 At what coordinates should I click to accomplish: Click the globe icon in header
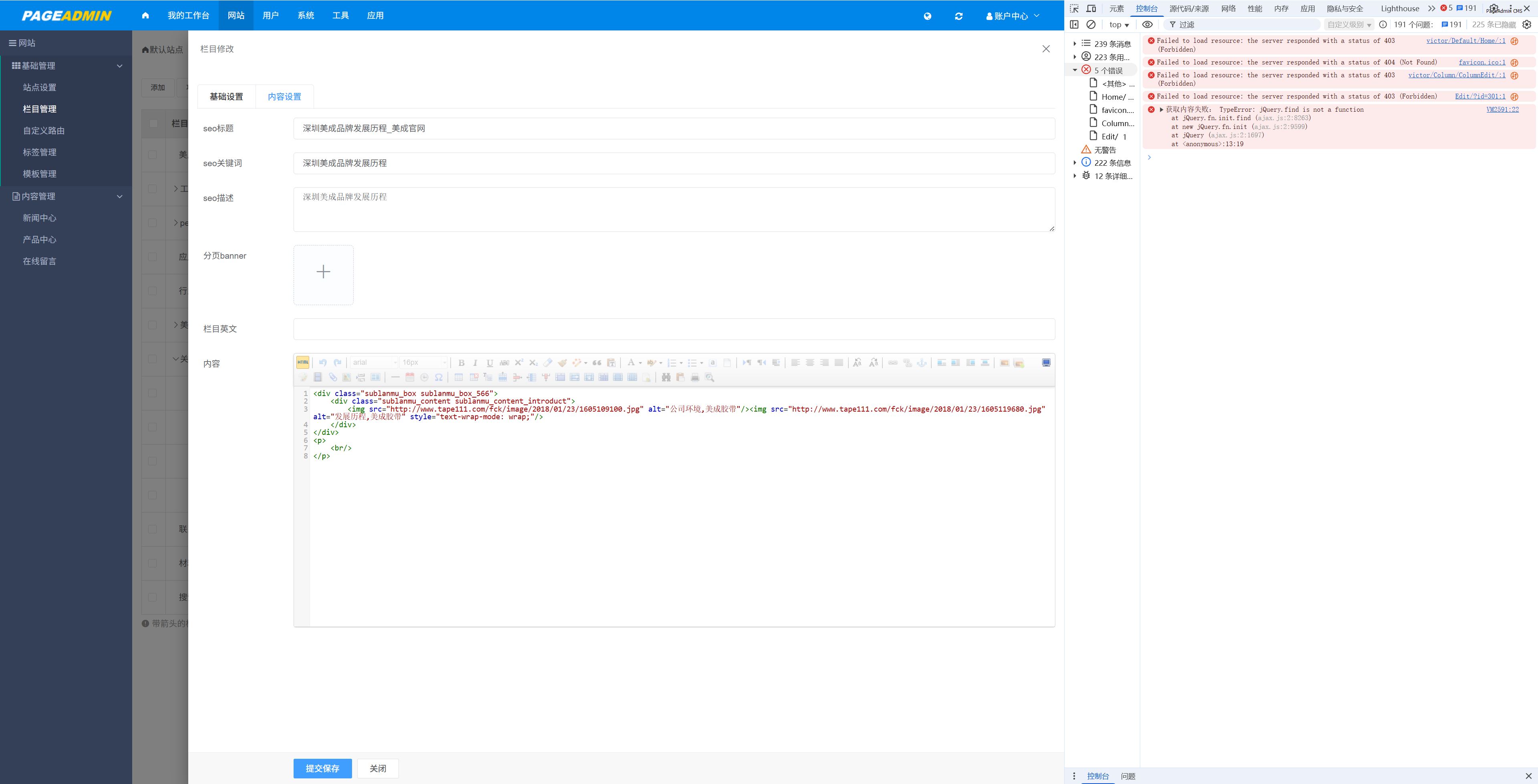point(927,16)
